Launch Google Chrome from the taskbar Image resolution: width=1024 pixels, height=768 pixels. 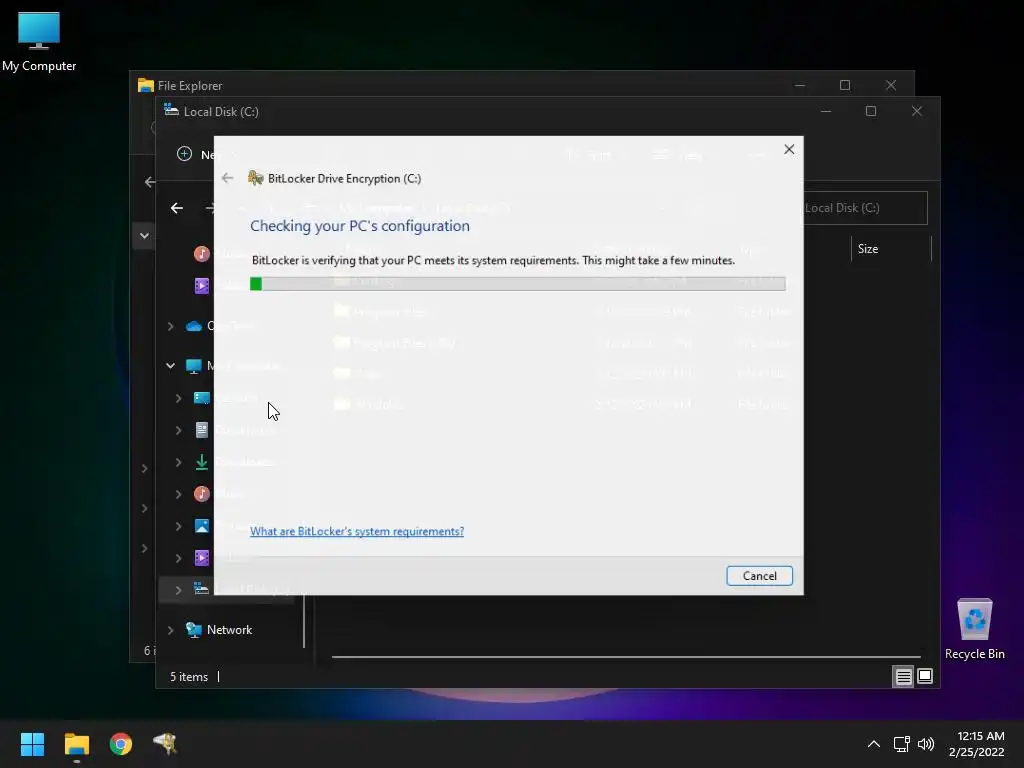click(x=121, y=744)
